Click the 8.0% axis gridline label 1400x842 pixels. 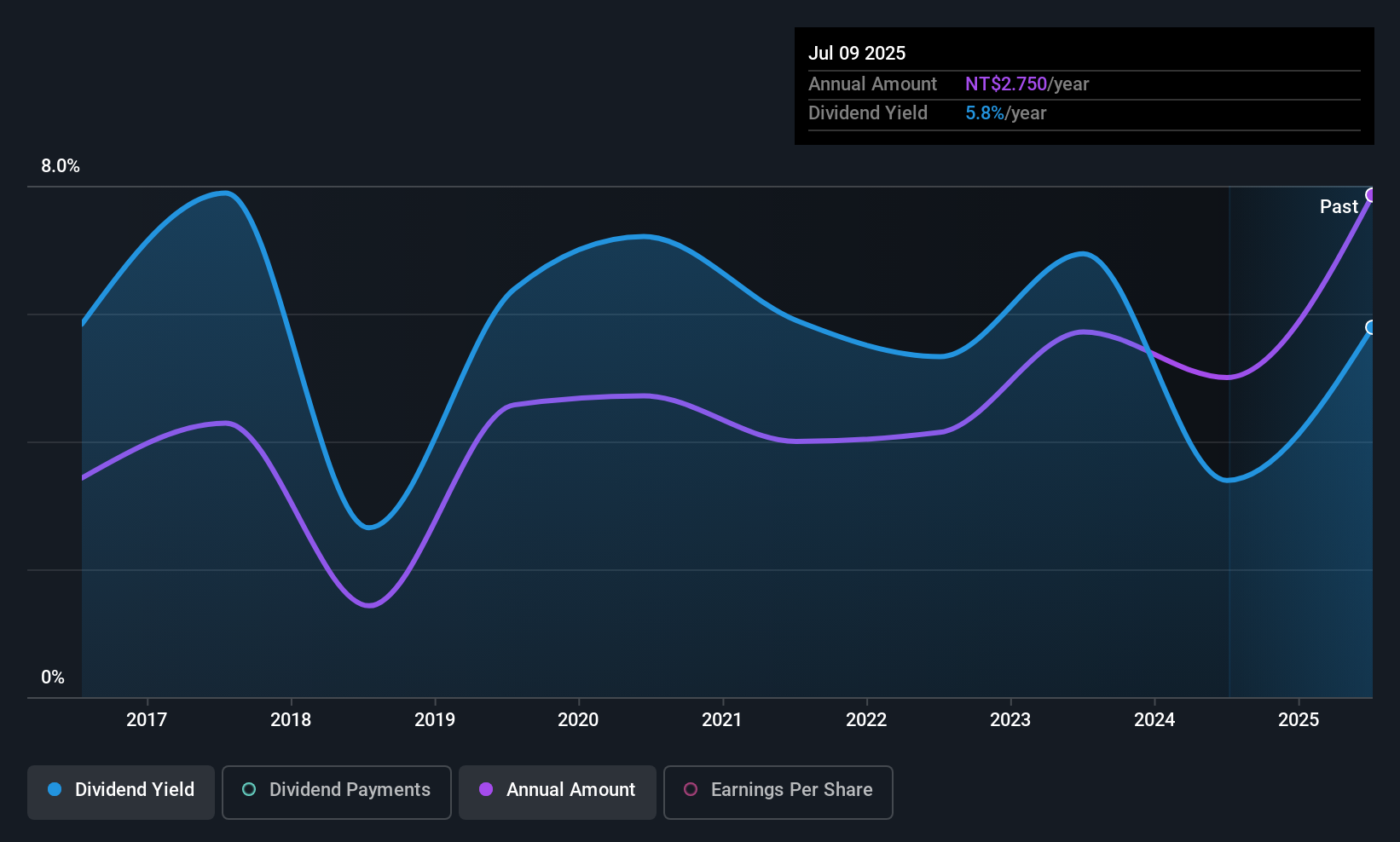pyautogui.click(x=60, y=166)
